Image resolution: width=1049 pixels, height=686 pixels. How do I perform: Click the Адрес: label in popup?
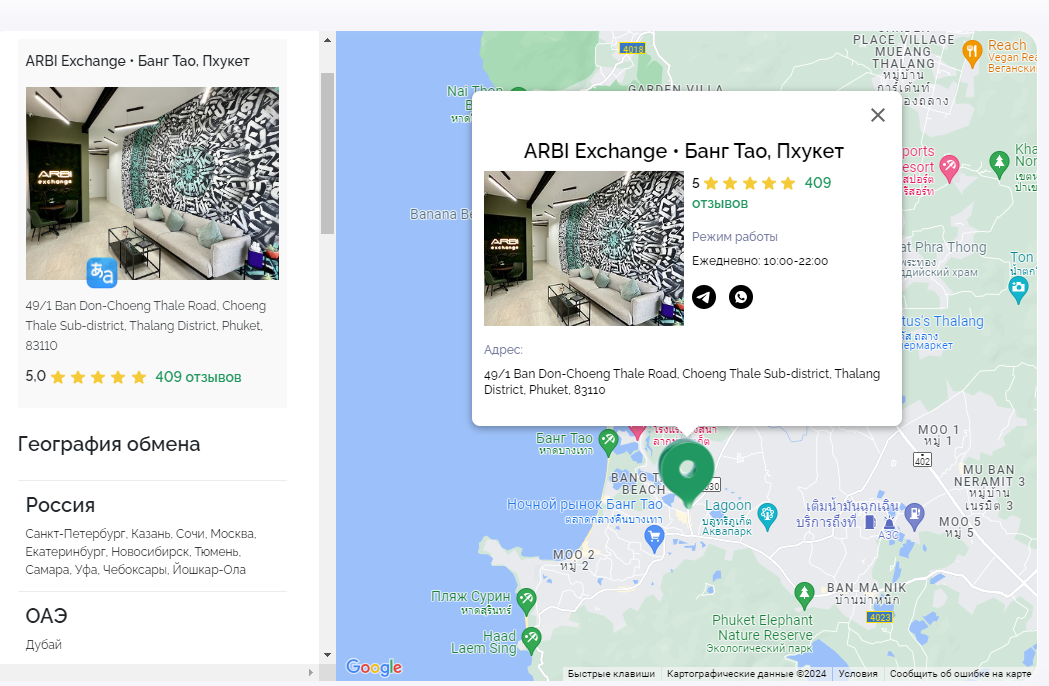point(503,349)
